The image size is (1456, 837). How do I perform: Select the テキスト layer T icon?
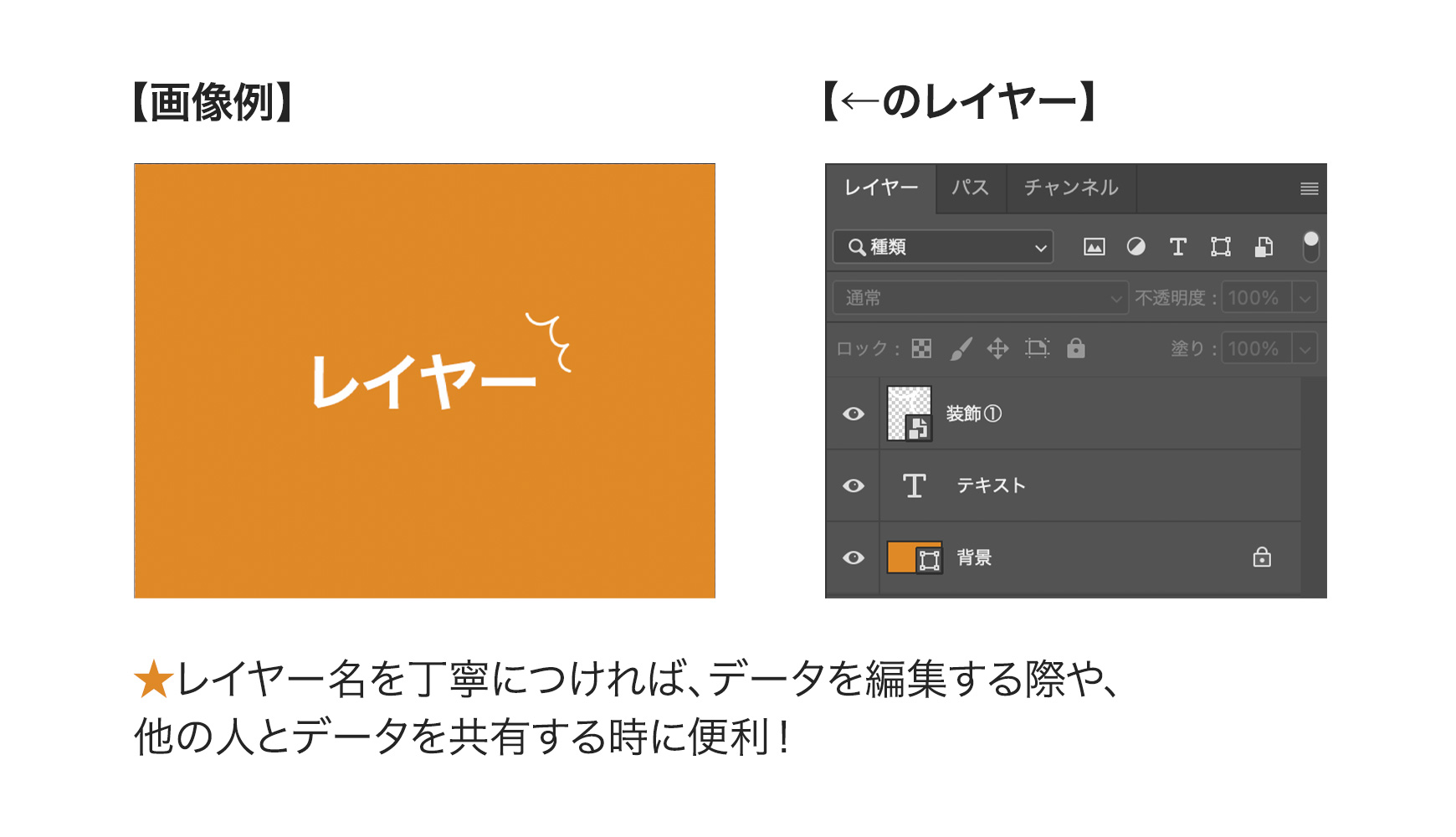pyautogui.click(x=915, y=485)
